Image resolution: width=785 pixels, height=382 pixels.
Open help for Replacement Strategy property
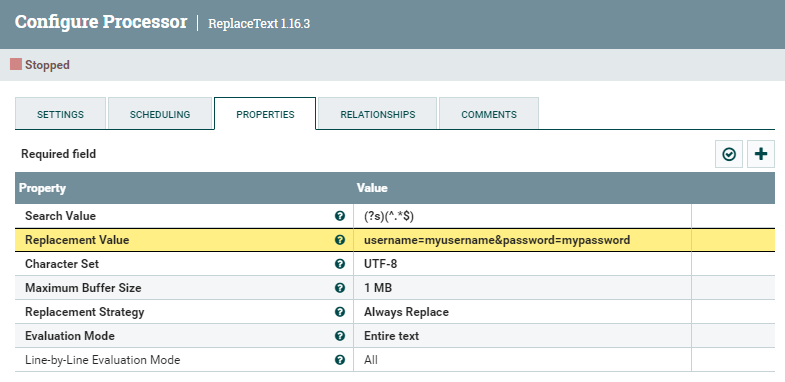(340, 312)
